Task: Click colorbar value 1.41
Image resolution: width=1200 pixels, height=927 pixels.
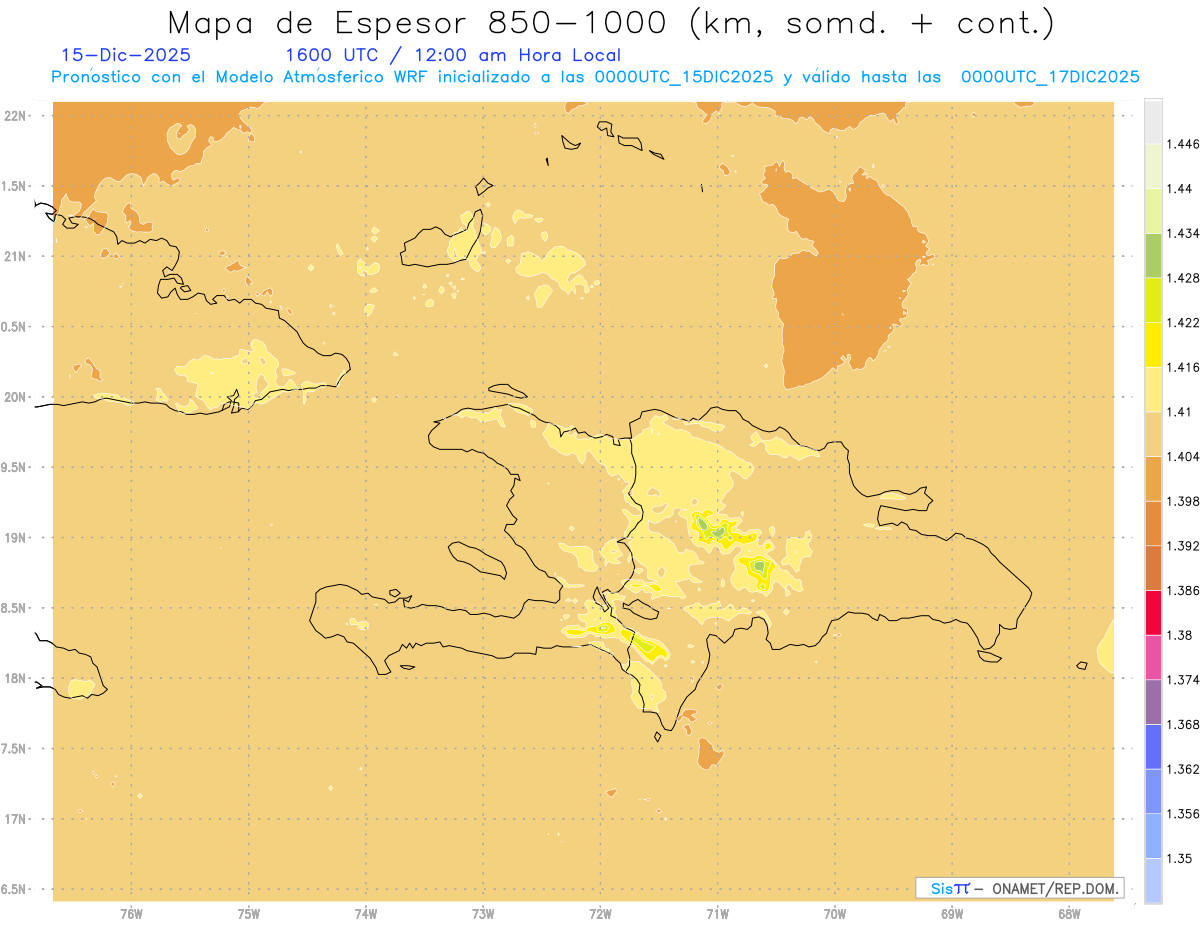Action: (1181, 411)
